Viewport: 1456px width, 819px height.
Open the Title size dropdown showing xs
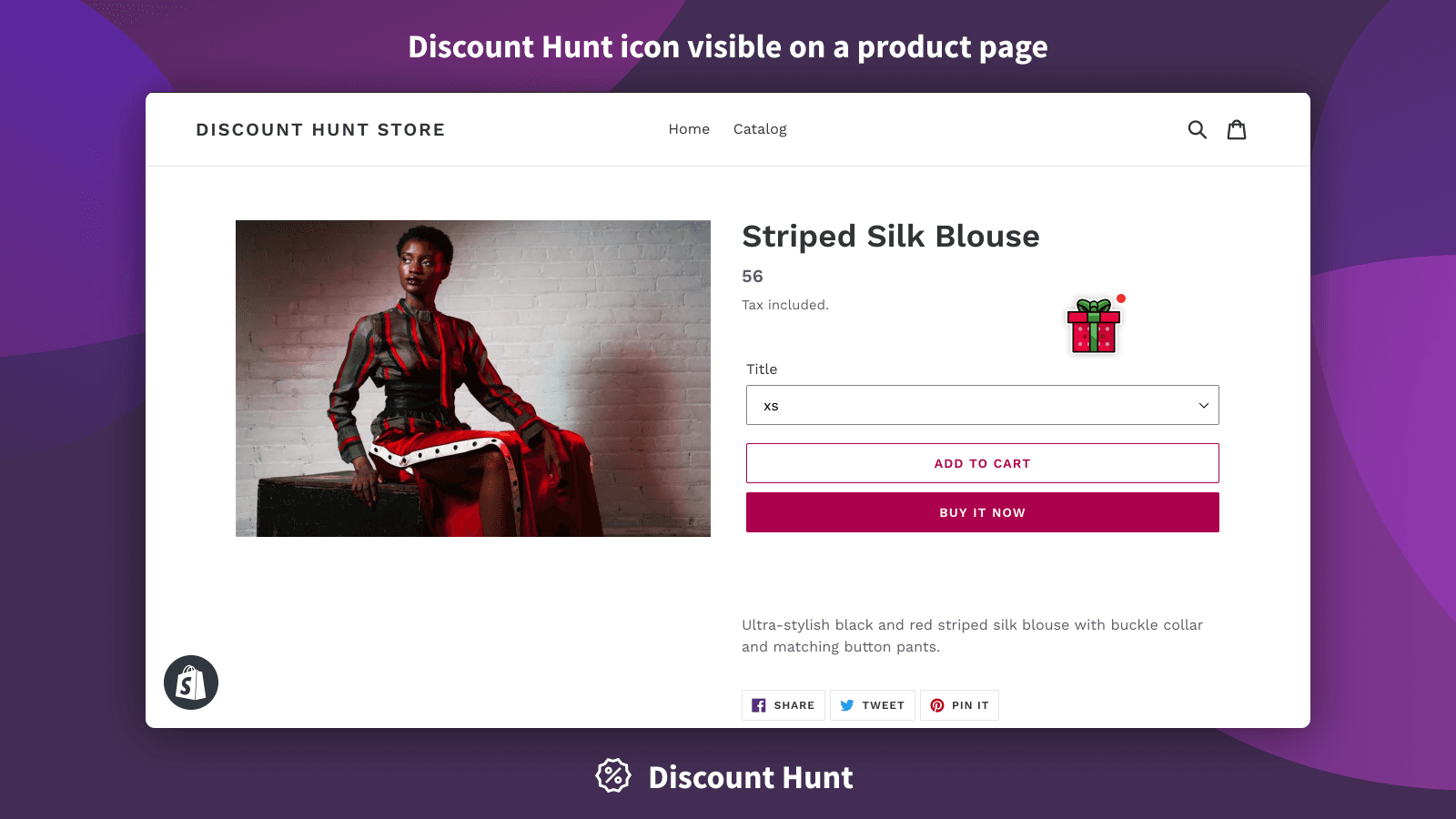tap(982, 405)
